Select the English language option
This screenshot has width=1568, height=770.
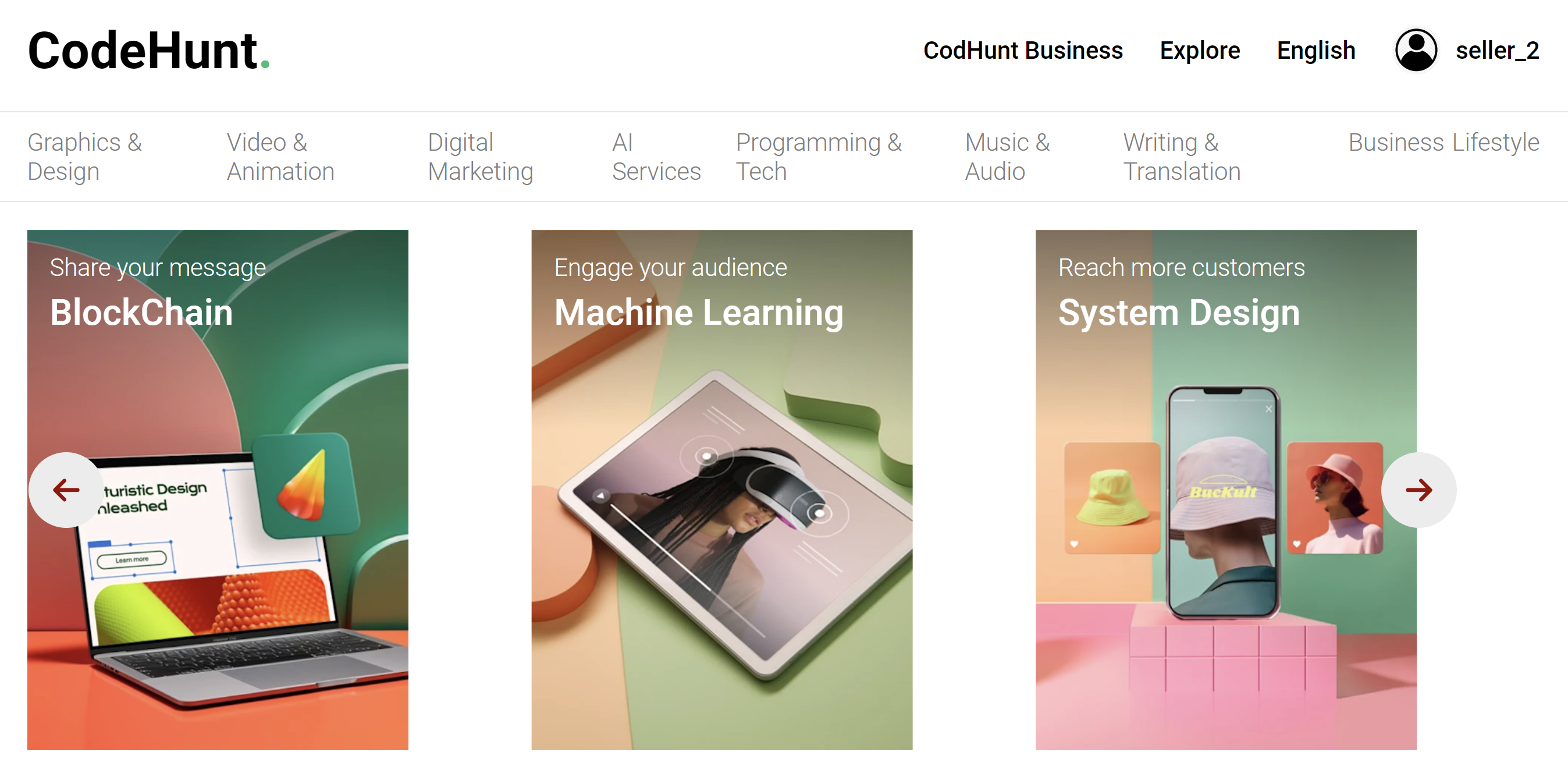tap(1316, 50)
